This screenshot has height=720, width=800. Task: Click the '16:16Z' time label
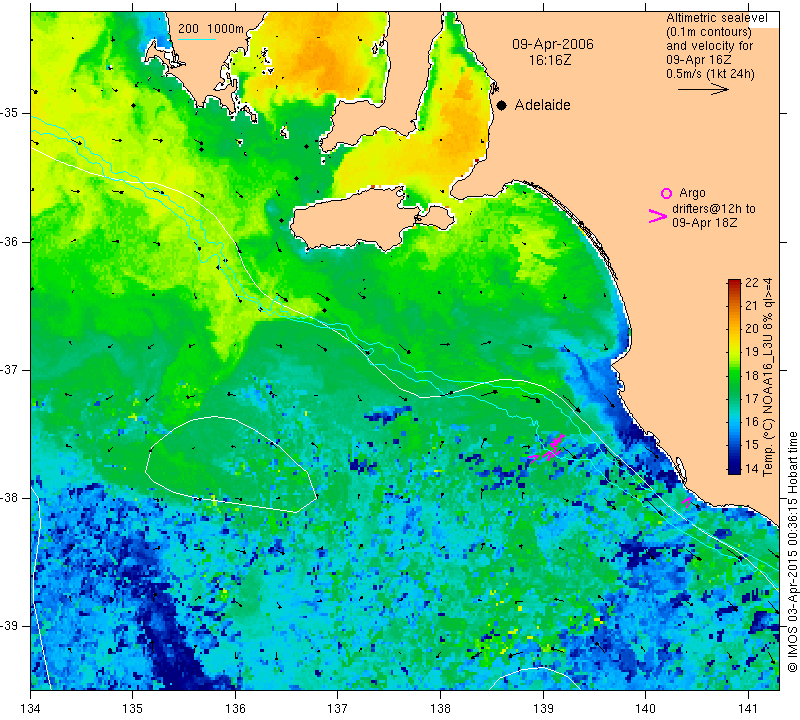[x=550, y=60]
